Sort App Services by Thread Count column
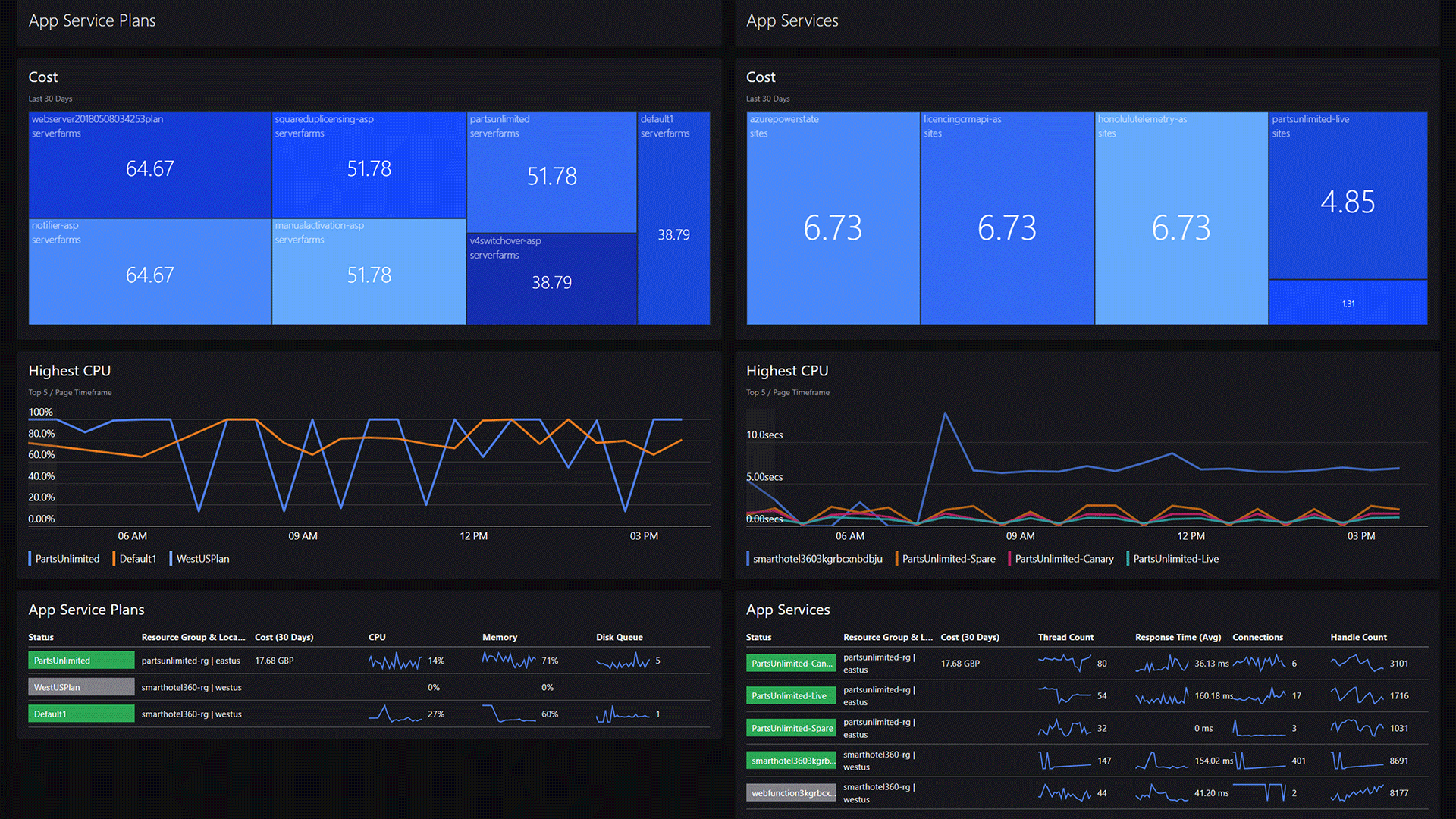Image resolution: width=1456 pixels, height=819 pixels. pyautogui.click(x=1065, y=637)
